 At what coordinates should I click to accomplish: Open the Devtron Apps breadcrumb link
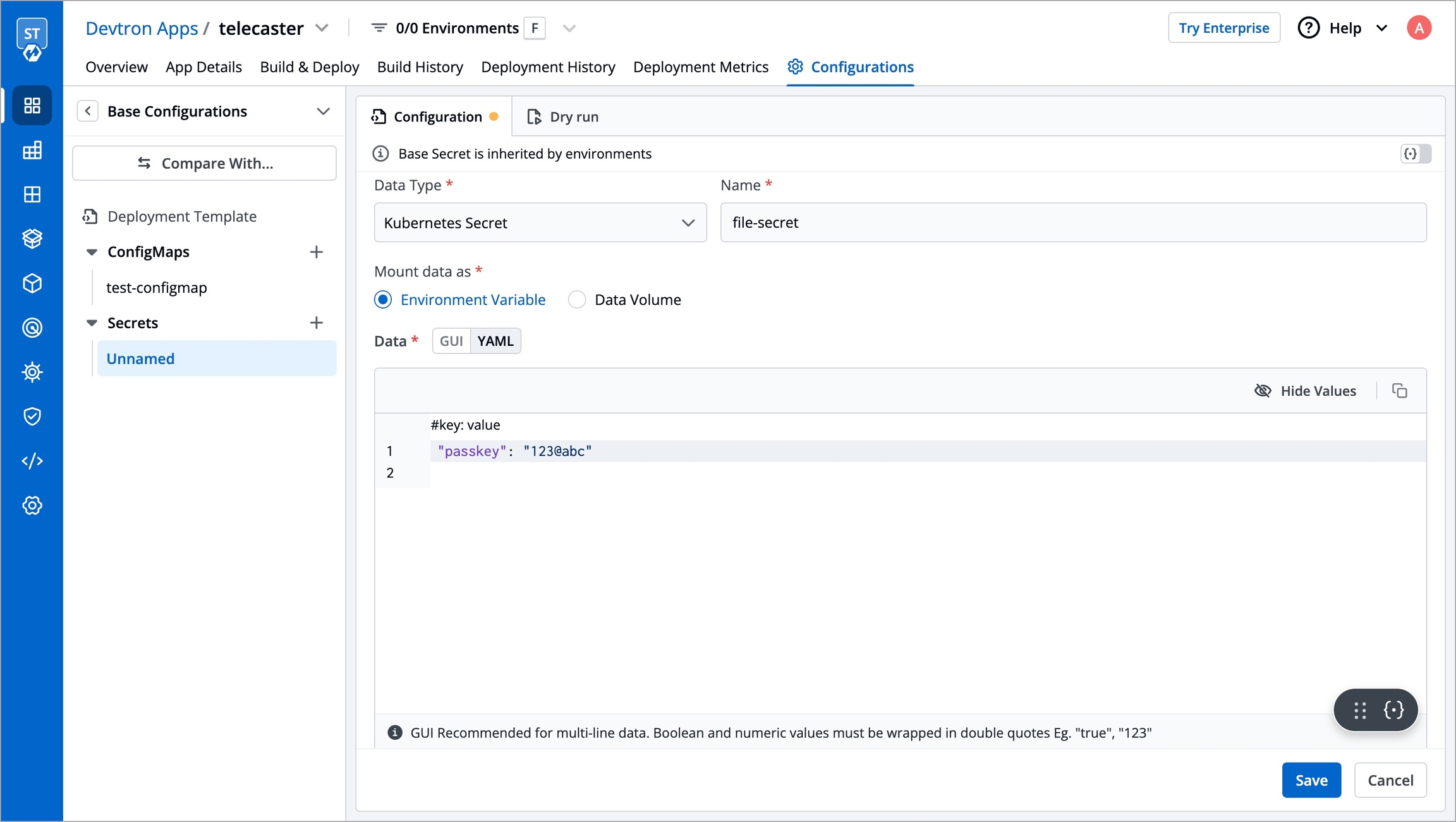[x=142, y=28]
